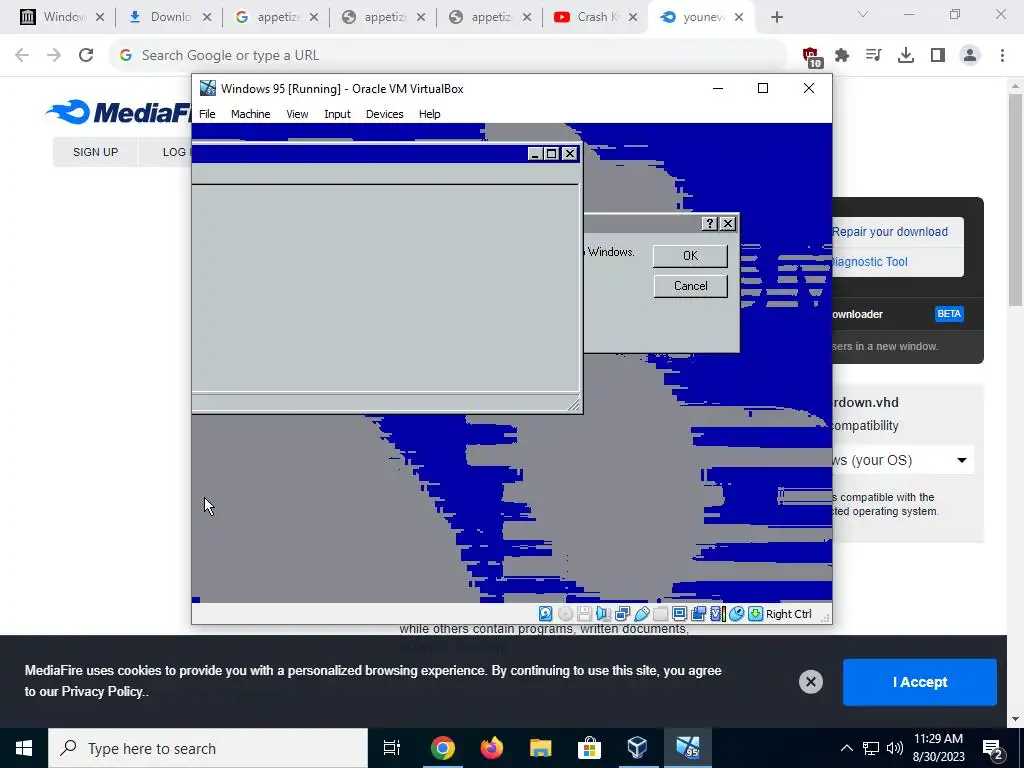Click the optical disc icon in VirtualBox status bar
1024x768 pixels.
coord(566,614)
